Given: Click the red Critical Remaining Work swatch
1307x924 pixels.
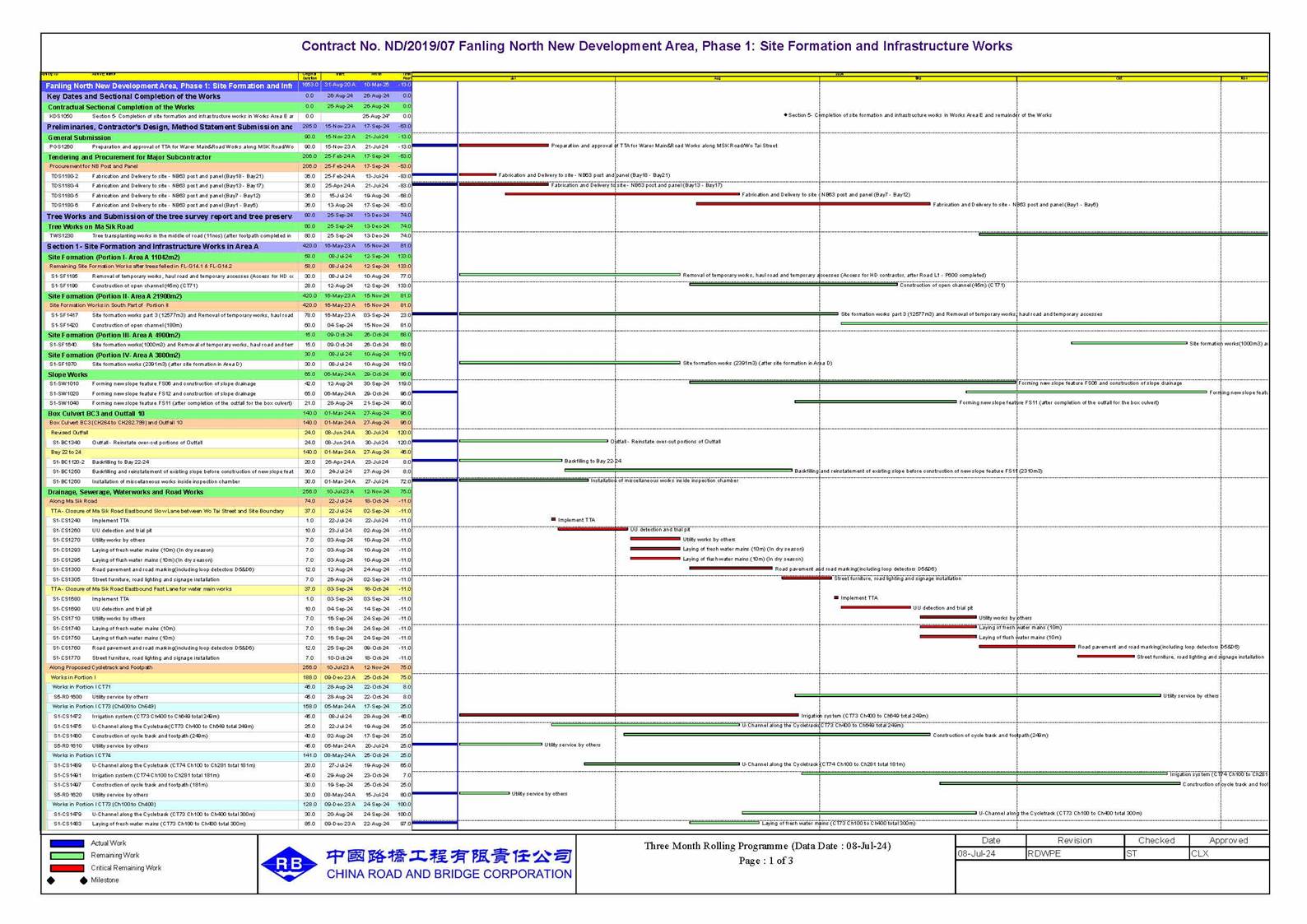Looking at the screenshot, I should 67,868.
